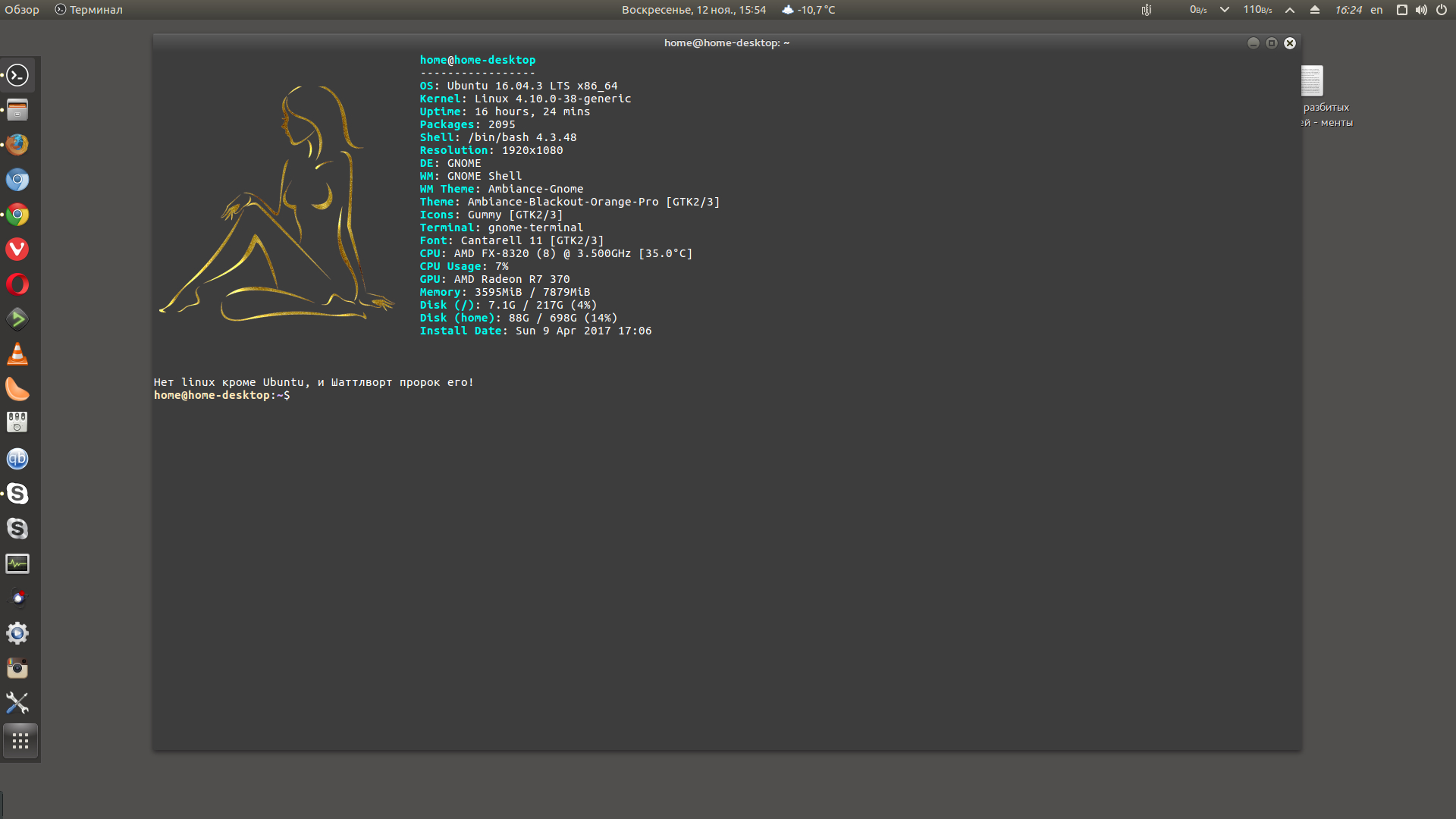Click the download speed down-arrow indicator
1456x819 pixels.
pos(1225,10)
